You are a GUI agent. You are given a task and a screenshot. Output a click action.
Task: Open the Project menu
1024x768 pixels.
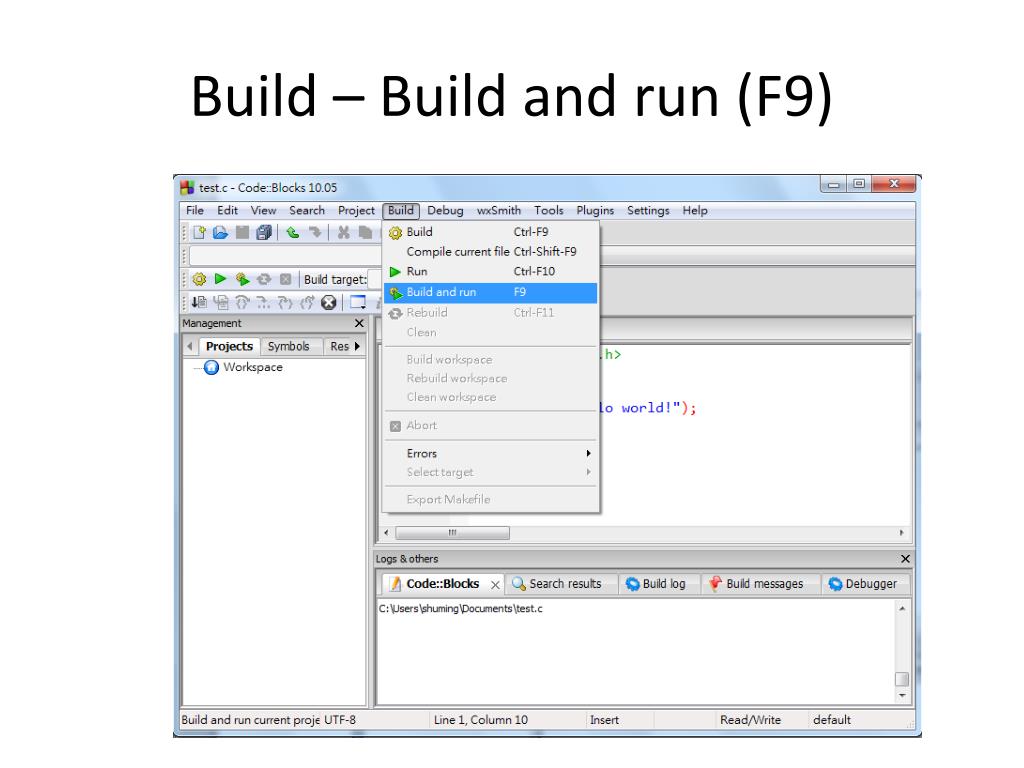pyautogui.click(x=356, y=210)
